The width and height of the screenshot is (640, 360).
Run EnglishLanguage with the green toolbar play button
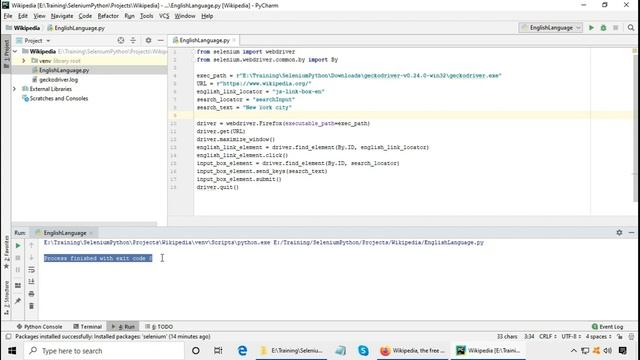(591, 28)
